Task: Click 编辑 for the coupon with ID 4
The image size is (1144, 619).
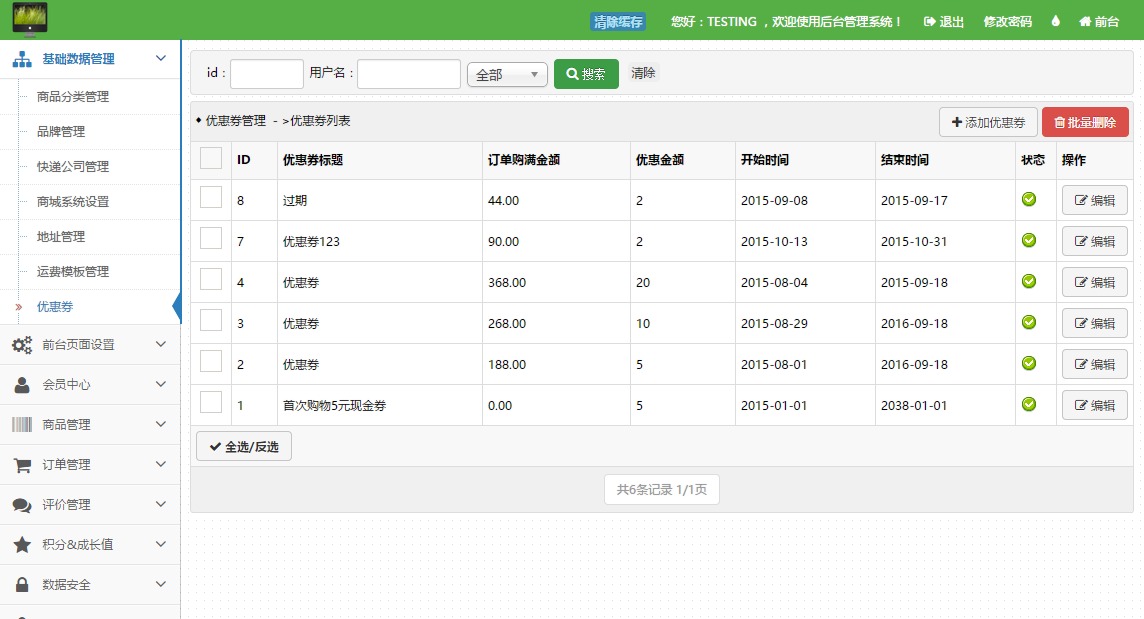Action: click(1094, 283)
